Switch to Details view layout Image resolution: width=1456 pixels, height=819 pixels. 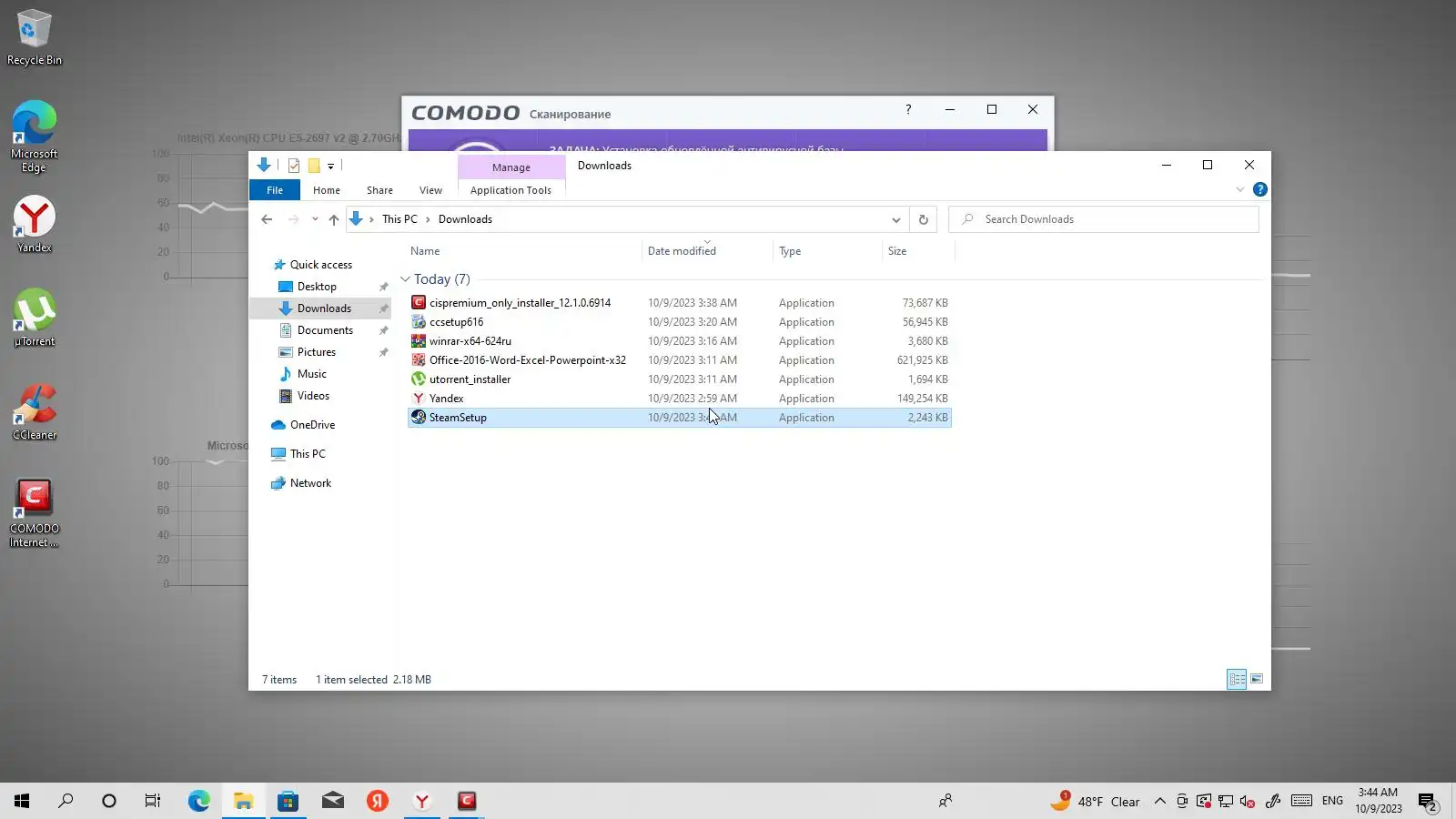(x=1237, y=679)
